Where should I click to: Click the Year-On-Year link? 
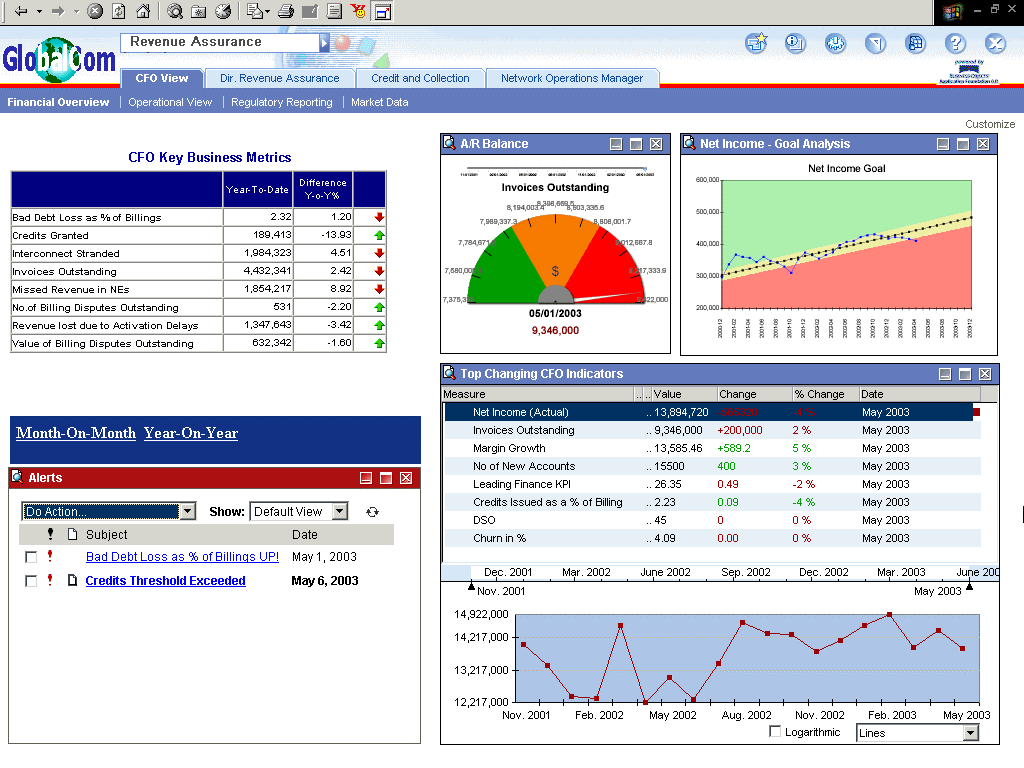[191, 433]
